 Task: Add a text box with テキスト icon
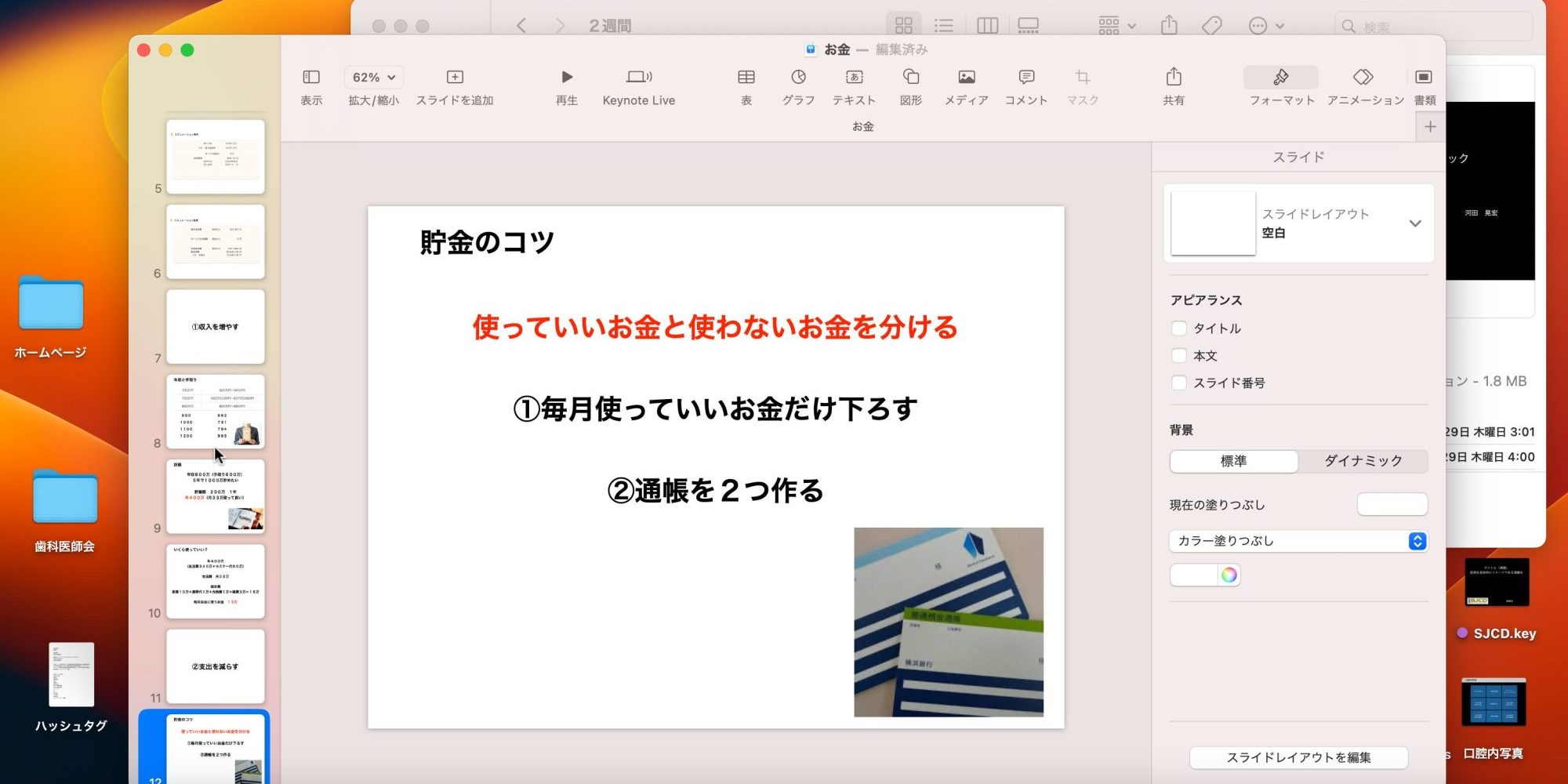click(x=854, y=77)
